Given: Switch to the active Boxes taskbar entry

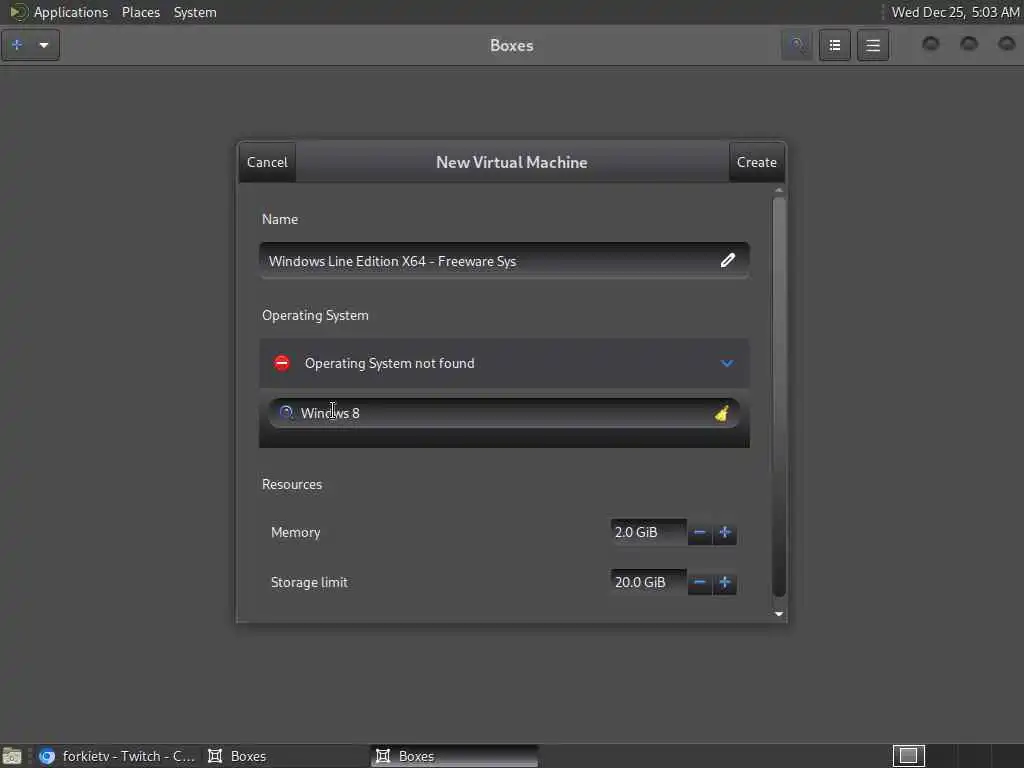Looking at the screenshot, I should tap(455, 756).
